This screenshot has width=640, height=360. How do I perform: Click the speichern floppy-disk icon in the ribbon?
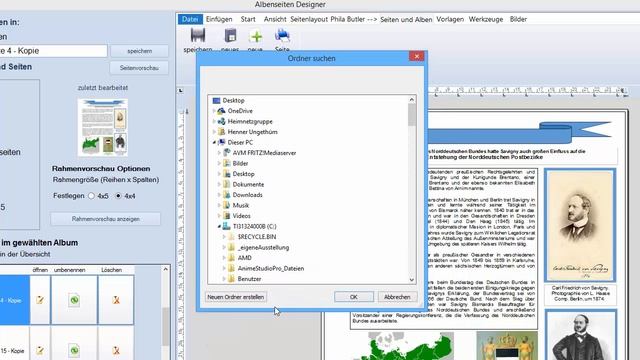pyautogui.click(x=198, y=36)
